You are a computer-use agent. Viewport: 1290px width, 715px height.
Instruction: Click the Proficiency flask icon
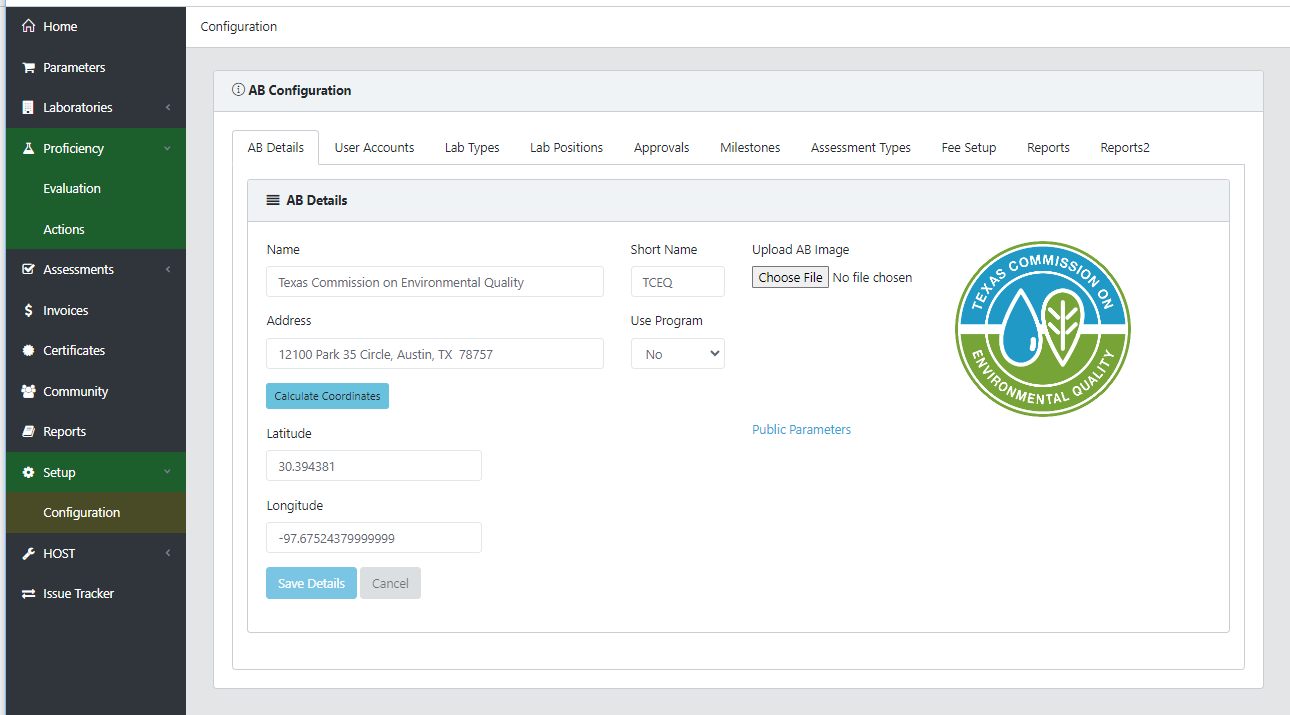[x=28, y=149]
